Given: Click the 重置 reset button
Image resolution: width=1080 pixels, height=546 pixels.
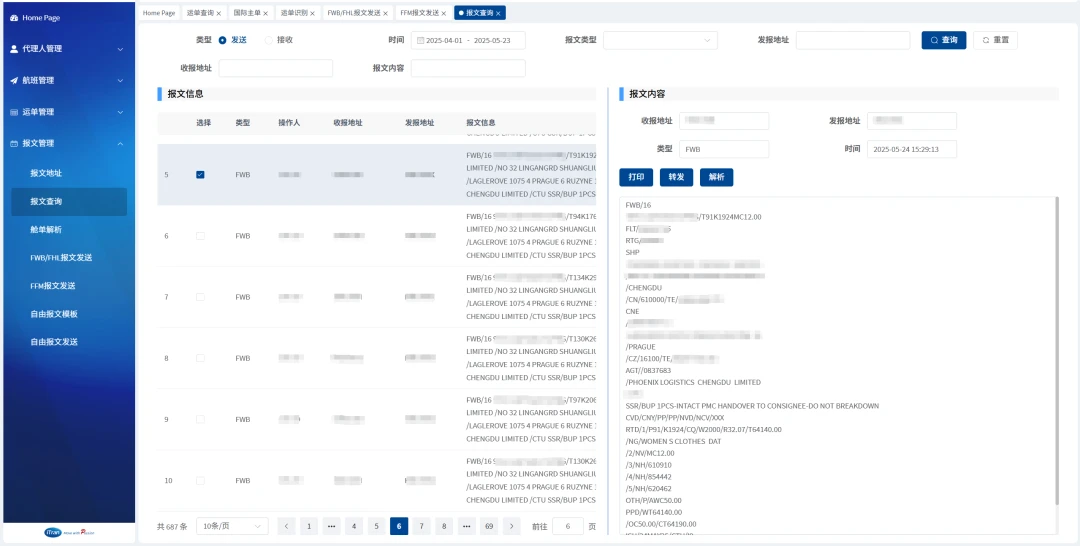Looking at the screenshot, I should pos(995,41).
